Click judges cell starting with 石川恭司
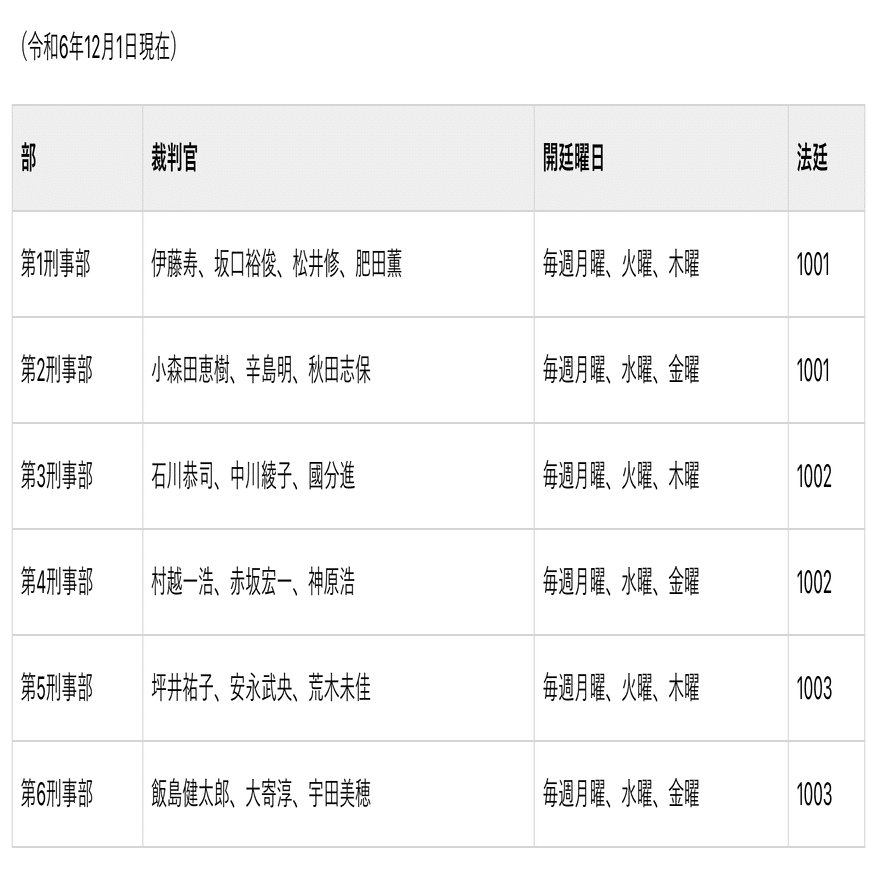The image size is (884, 884). (x=253, y=477)
